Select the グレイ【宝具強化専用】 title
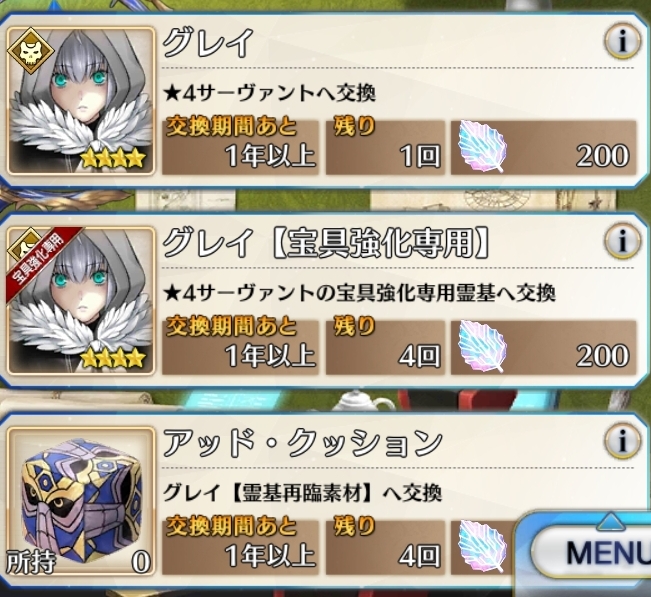The image size is (651, 597). pyautogui.click(x=326, y=242)
